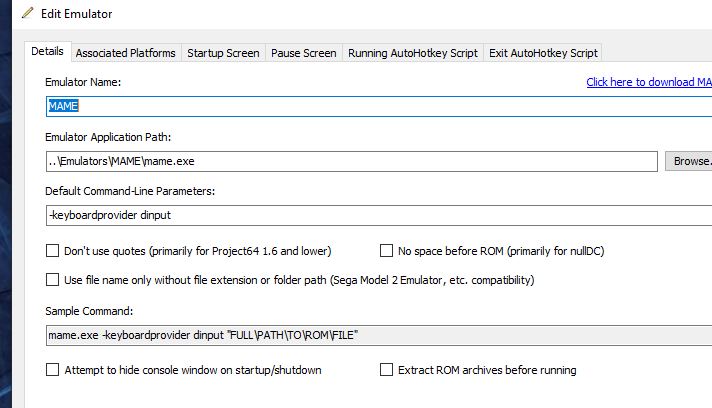712x408 pixels.
Task: Click the Default Command-Line Parameters field
Action: (379, 215)
